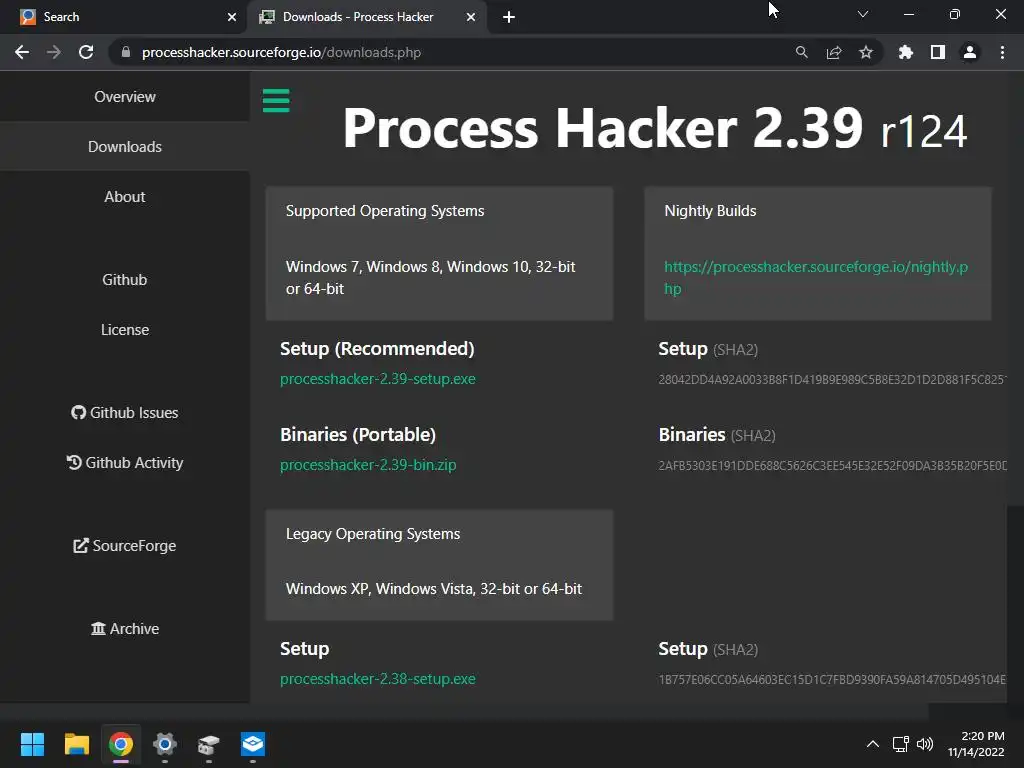Screen dimensions: 1024x768
Task: Click the browser forward arrow
Action: pos(54,52)
